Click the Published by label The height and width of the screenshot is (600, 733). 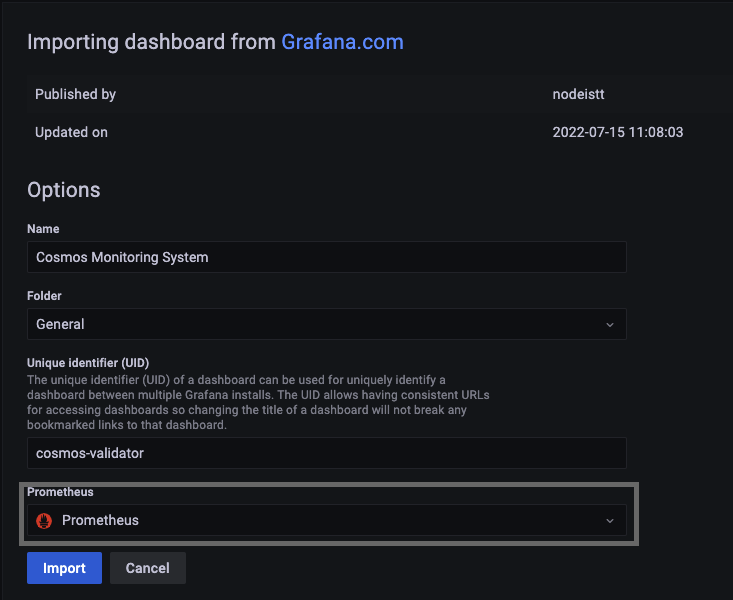point(75,94)
